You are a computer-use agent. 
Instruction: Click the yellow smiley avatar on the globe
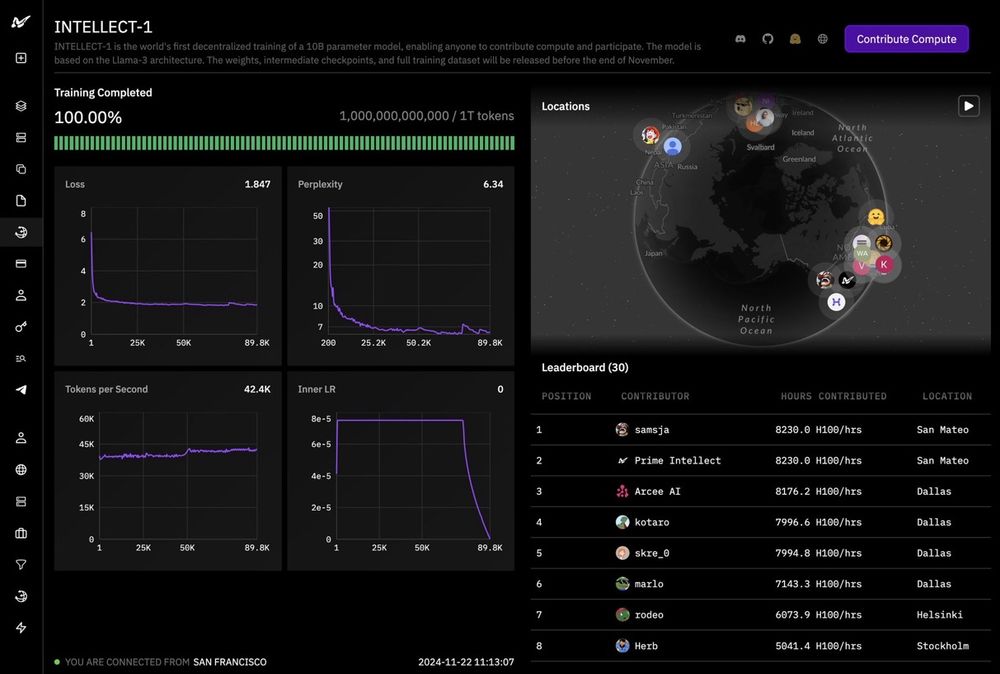[x=876, y=217]
